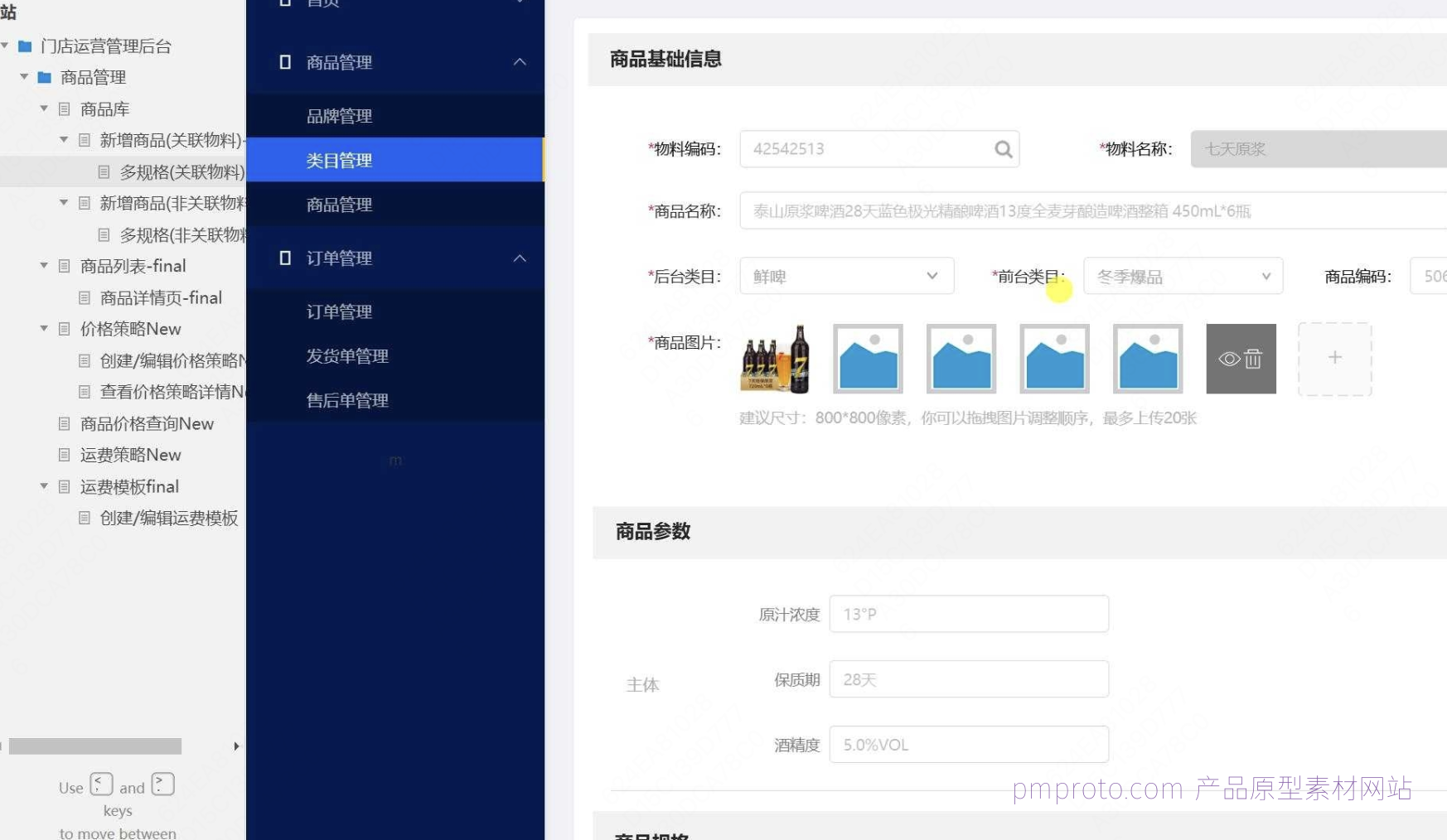Click the 酒精度 input field
The height and width of the screenshot is (840, 1447).
(969, 745)
